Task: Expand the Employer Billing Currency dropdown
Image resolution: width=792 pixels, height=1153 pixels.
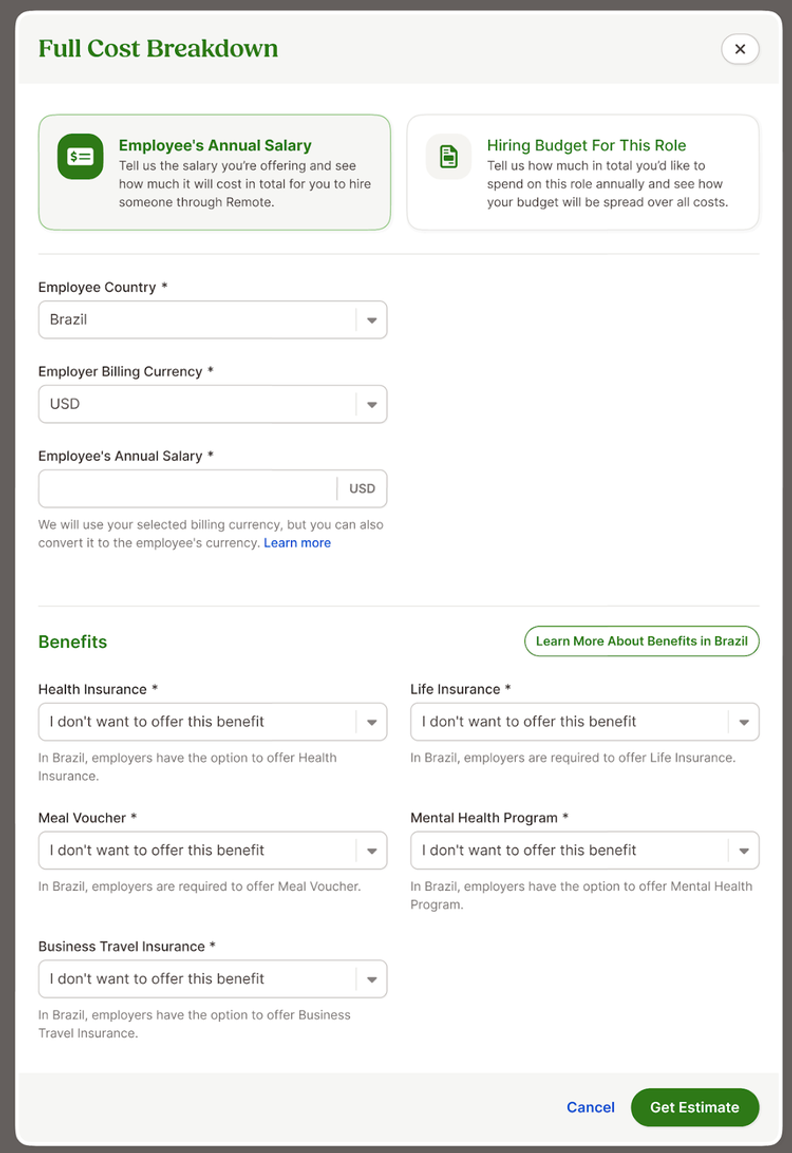Action: (200, 404)
